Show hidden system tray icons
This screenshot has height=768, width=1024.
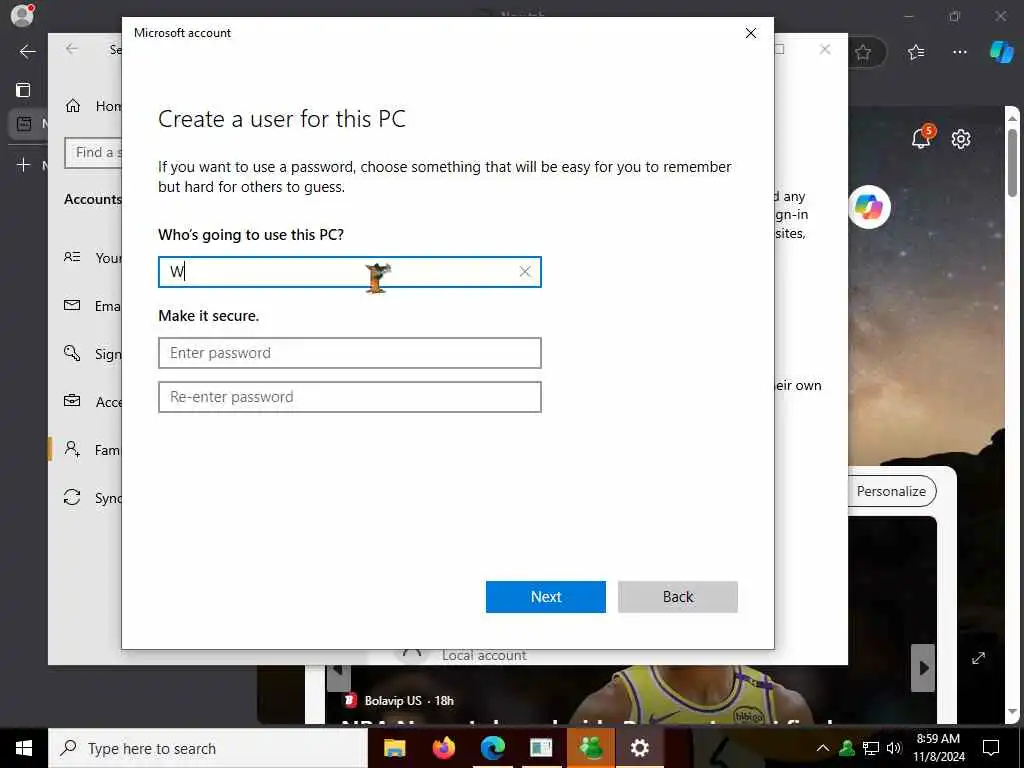click(x=823, y=748)
